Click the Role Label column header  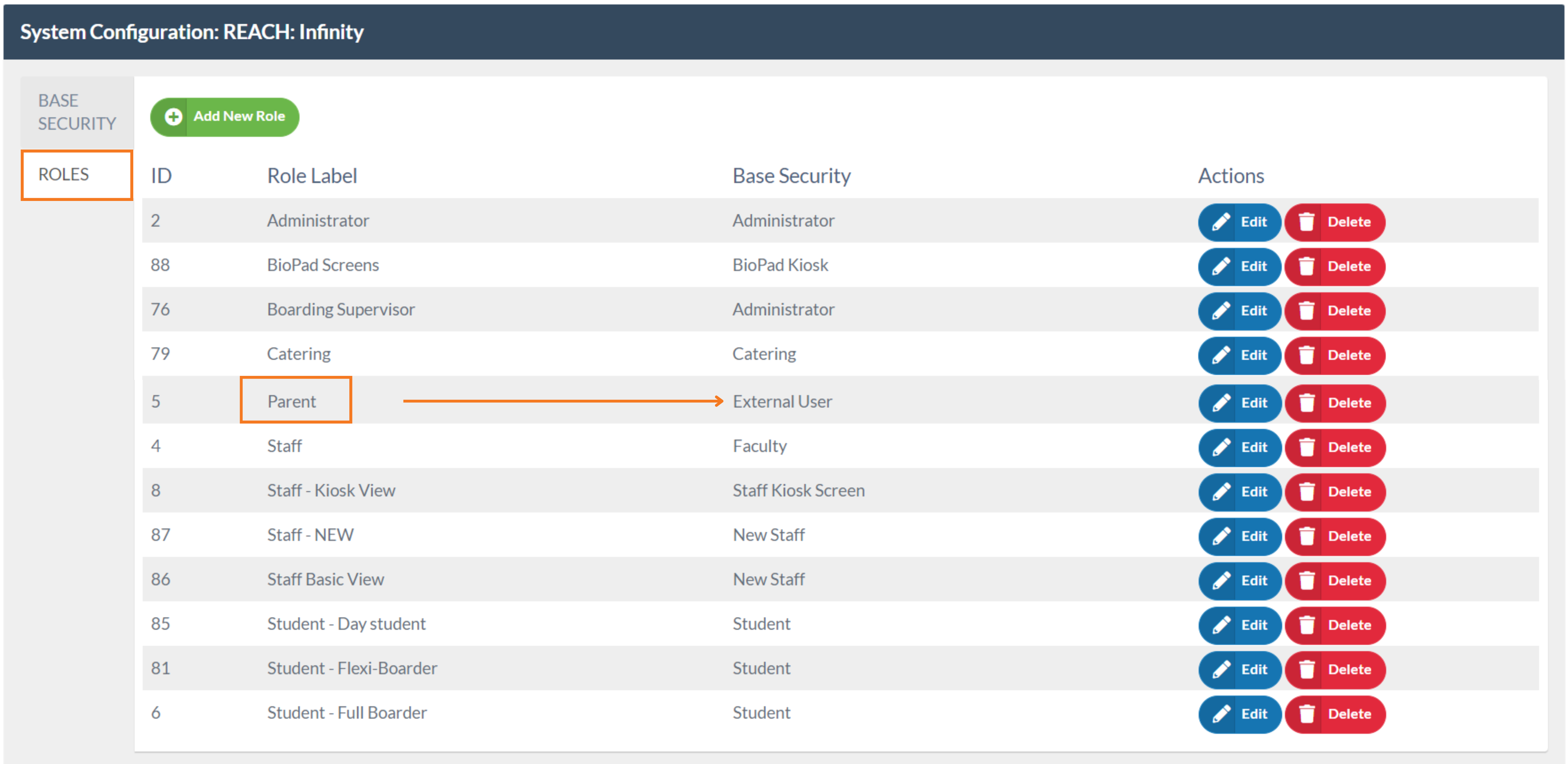pos(312,176)
